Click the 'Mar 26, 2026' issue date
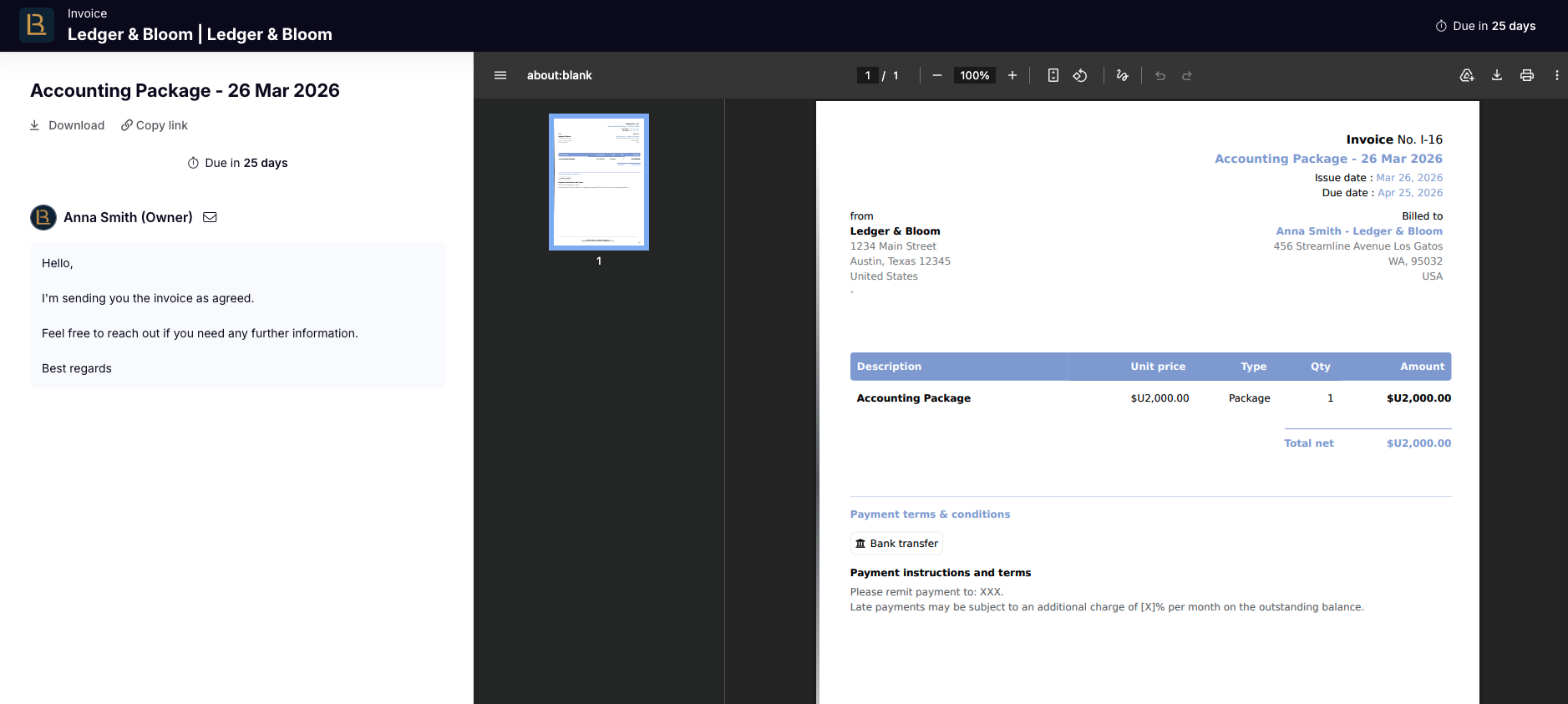1568x704 pixels. pos(1409,178)
